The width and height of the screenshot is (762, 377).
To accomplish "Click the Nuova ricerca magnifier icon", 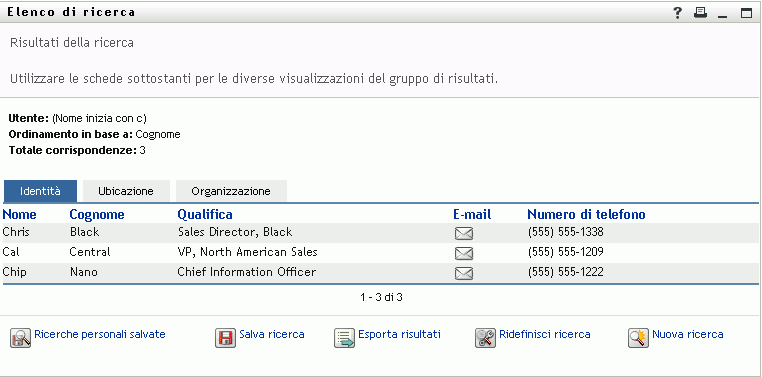I will click(x=639, y=338).
